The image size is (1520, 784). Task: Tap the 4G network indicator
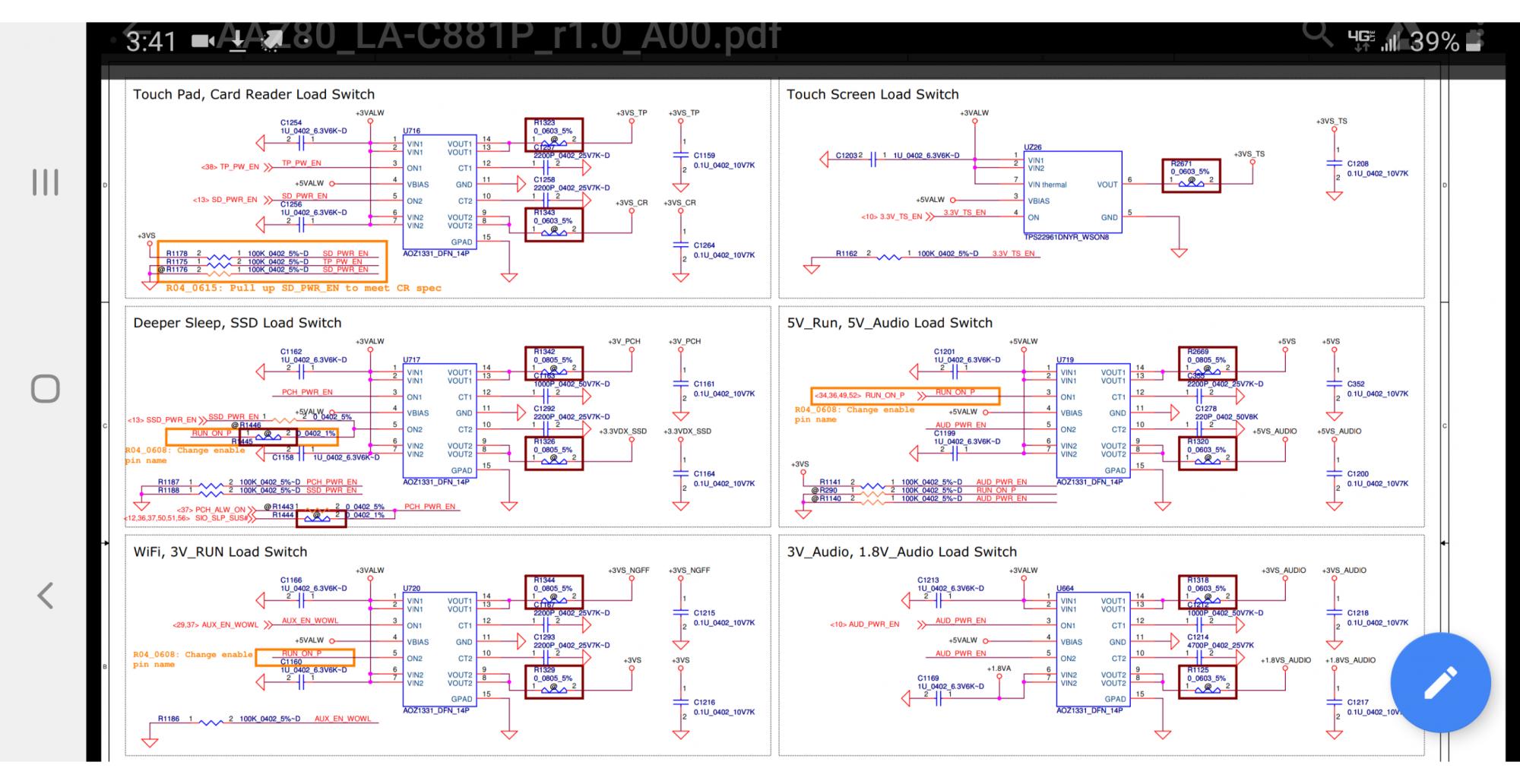tap(1360, 40)
